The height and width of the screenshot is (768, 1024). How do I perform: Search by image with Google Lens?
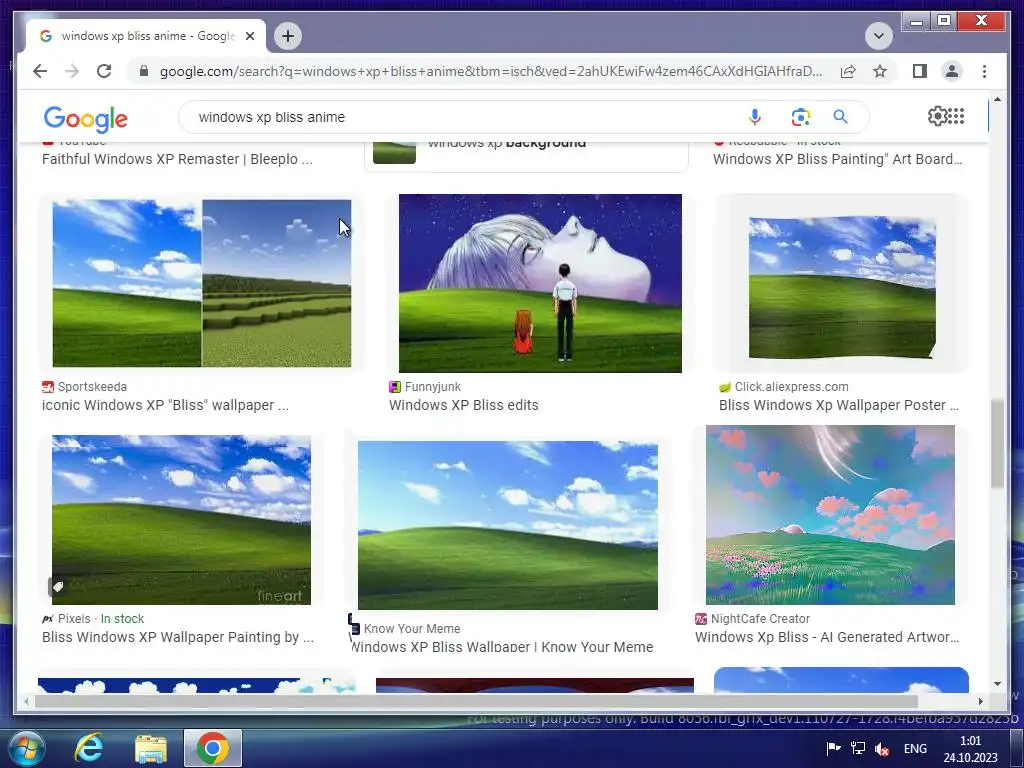tap(800, 117)
